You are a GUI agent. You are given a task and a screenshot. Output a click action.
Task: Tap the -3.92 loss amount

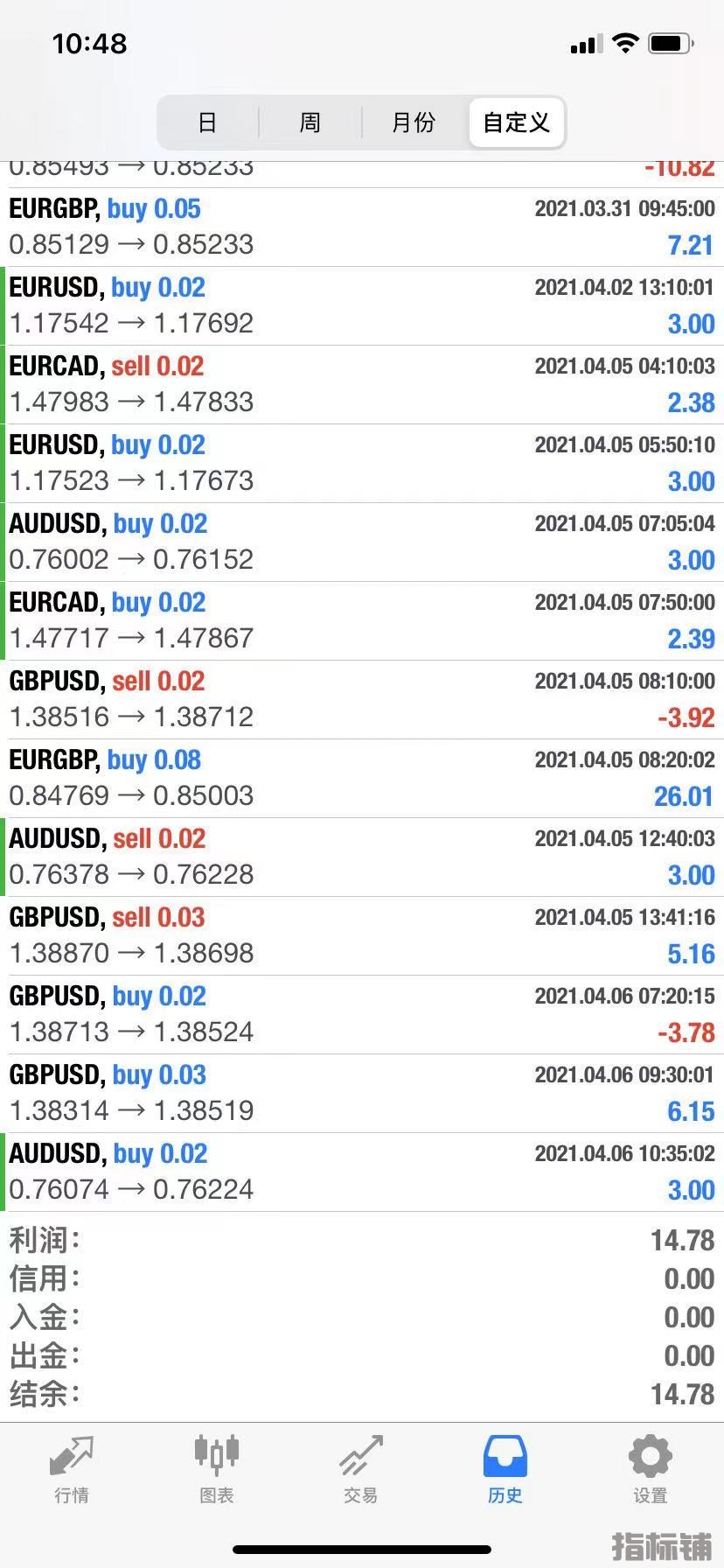[x=686, y=717]
